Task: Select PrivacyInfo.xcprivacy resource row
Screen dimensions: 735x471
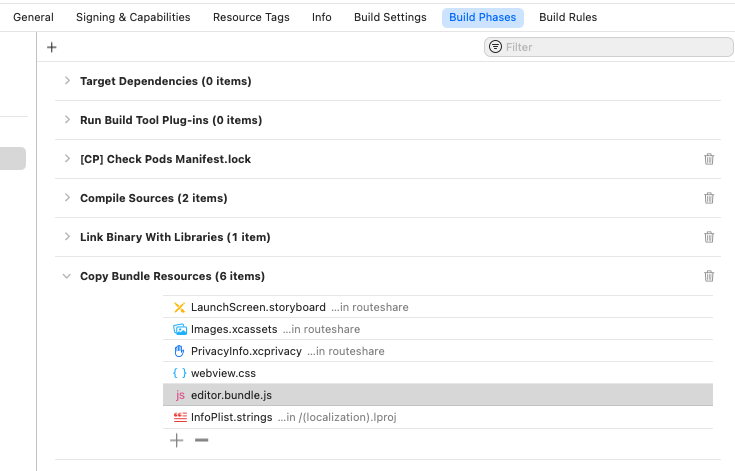Action: point(246,351)
